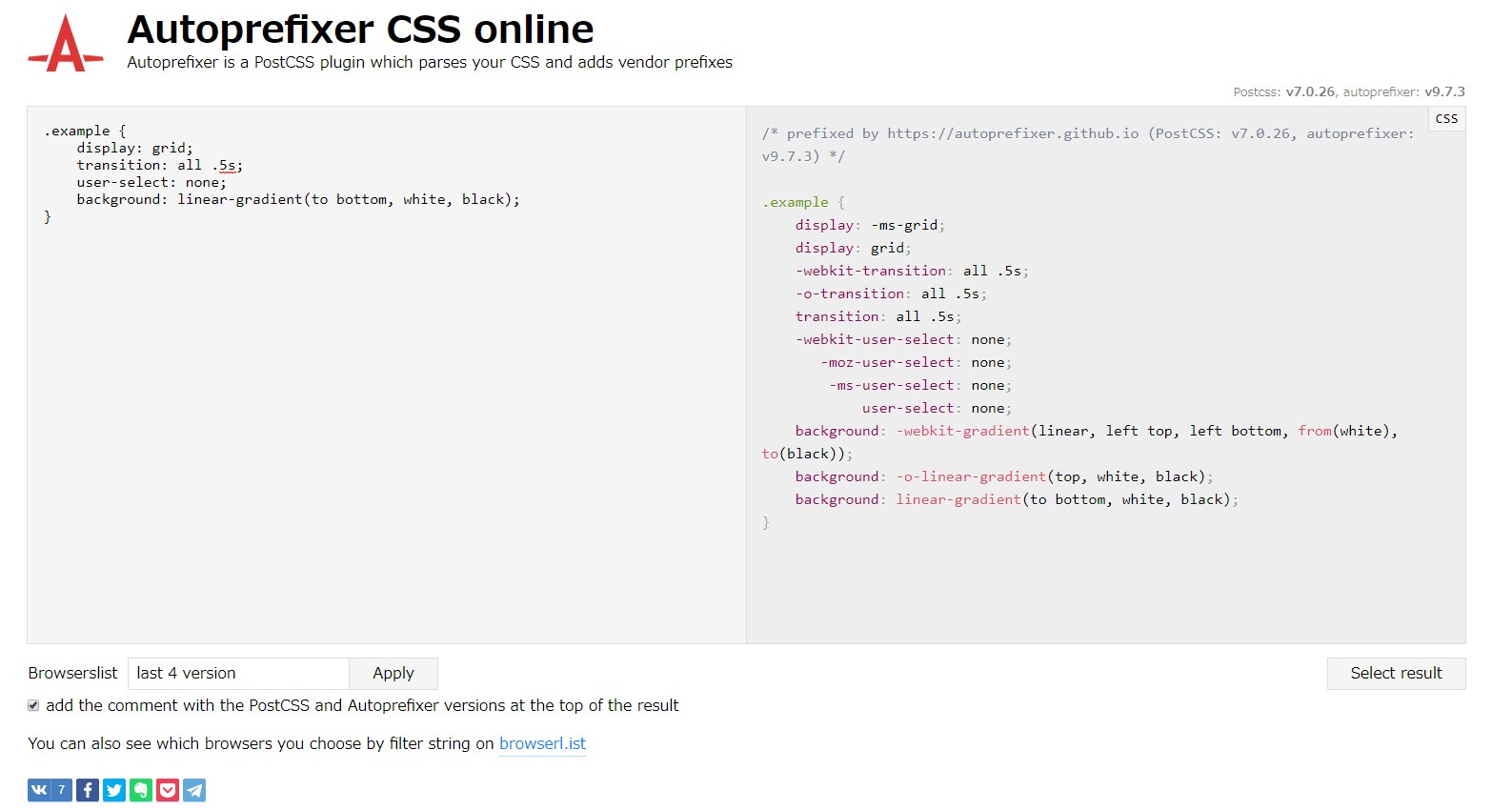This screenshot has height=811, width=1512.
Task: Click the "transition: all .5s;" source line
Action: [x=160, y=165]
